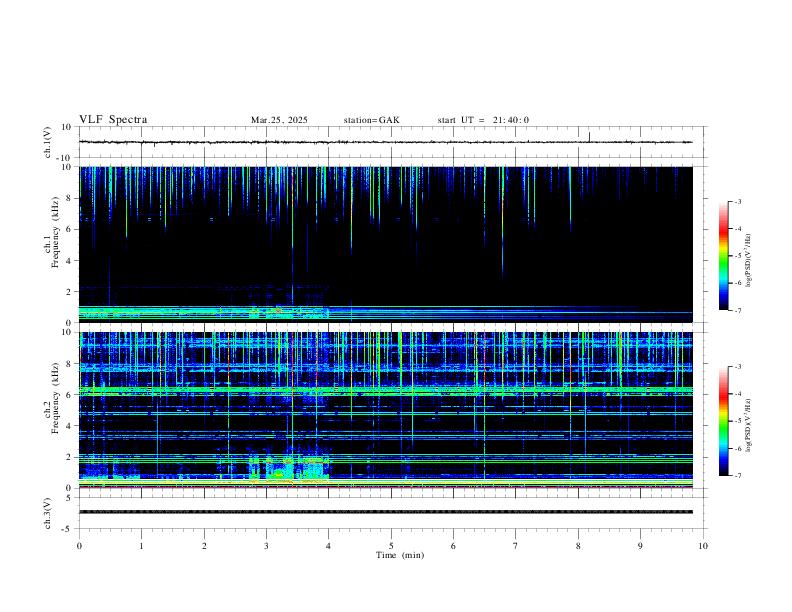Select the date text "Mar.25, 2025"
This screenshot has width=792, height=612.
pyautogui.click(x=279, y=120)
